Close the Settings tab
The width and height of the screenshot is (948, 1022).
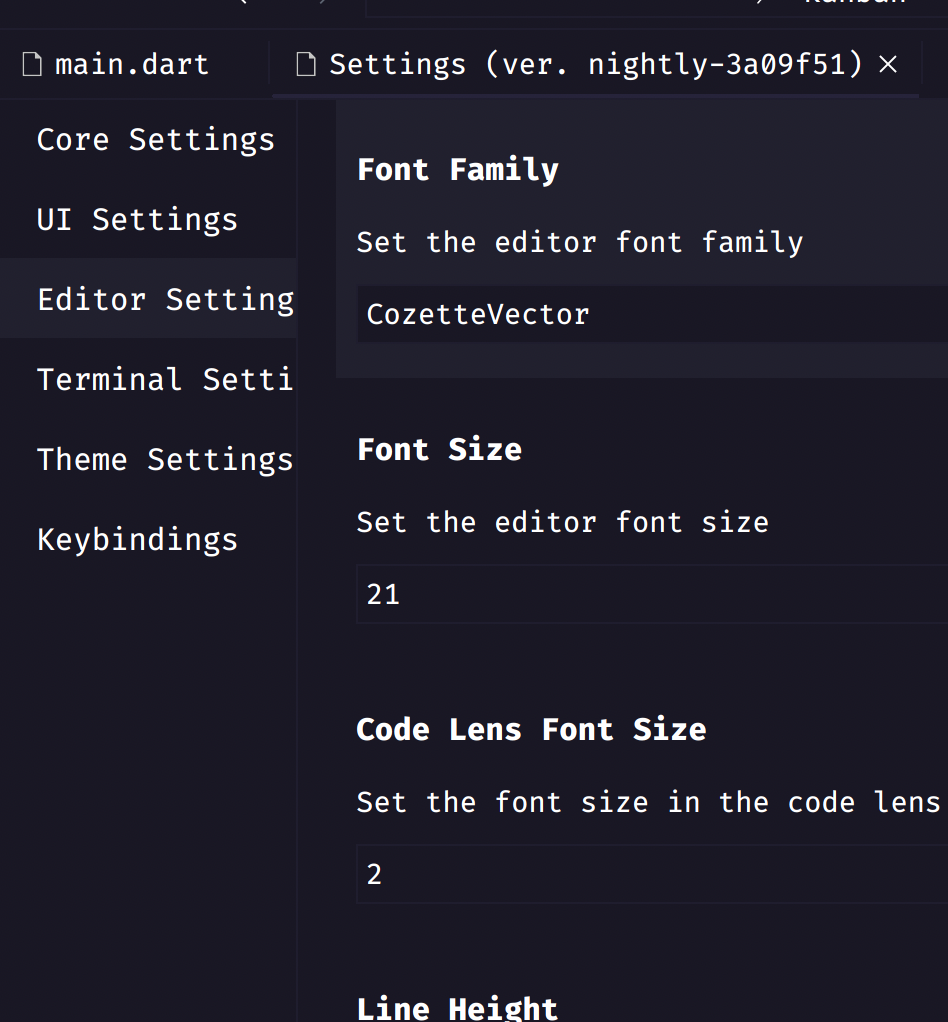pyautogui.click(x=888, y=63)
